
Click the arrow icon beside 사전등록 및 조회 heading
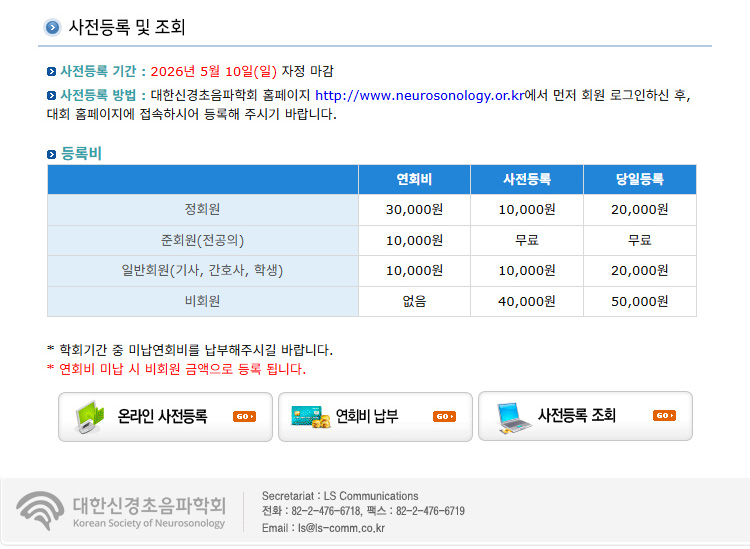52,27
